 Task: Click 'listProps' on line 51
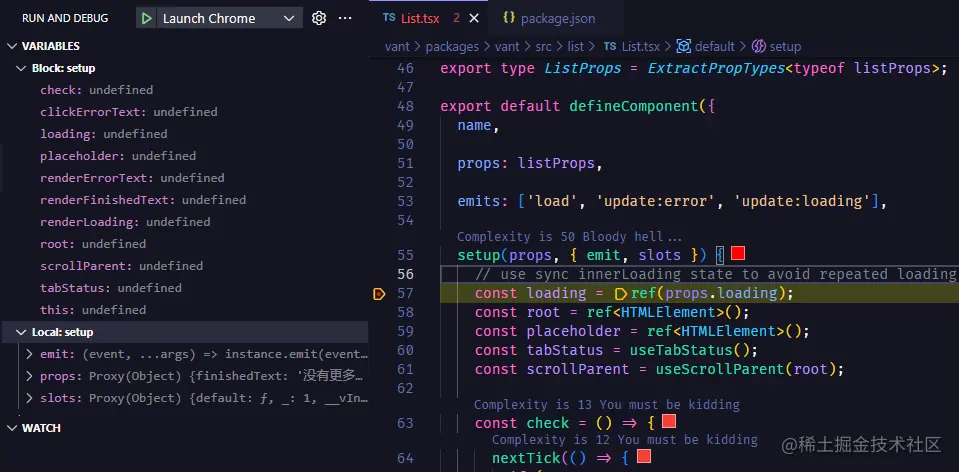click(557, 163)
